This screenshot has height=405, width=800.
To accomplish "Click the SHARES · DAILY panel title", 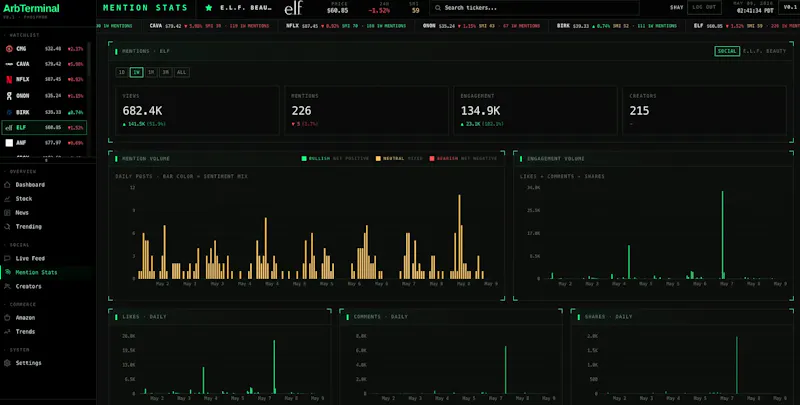I will (x=609, y=317).
